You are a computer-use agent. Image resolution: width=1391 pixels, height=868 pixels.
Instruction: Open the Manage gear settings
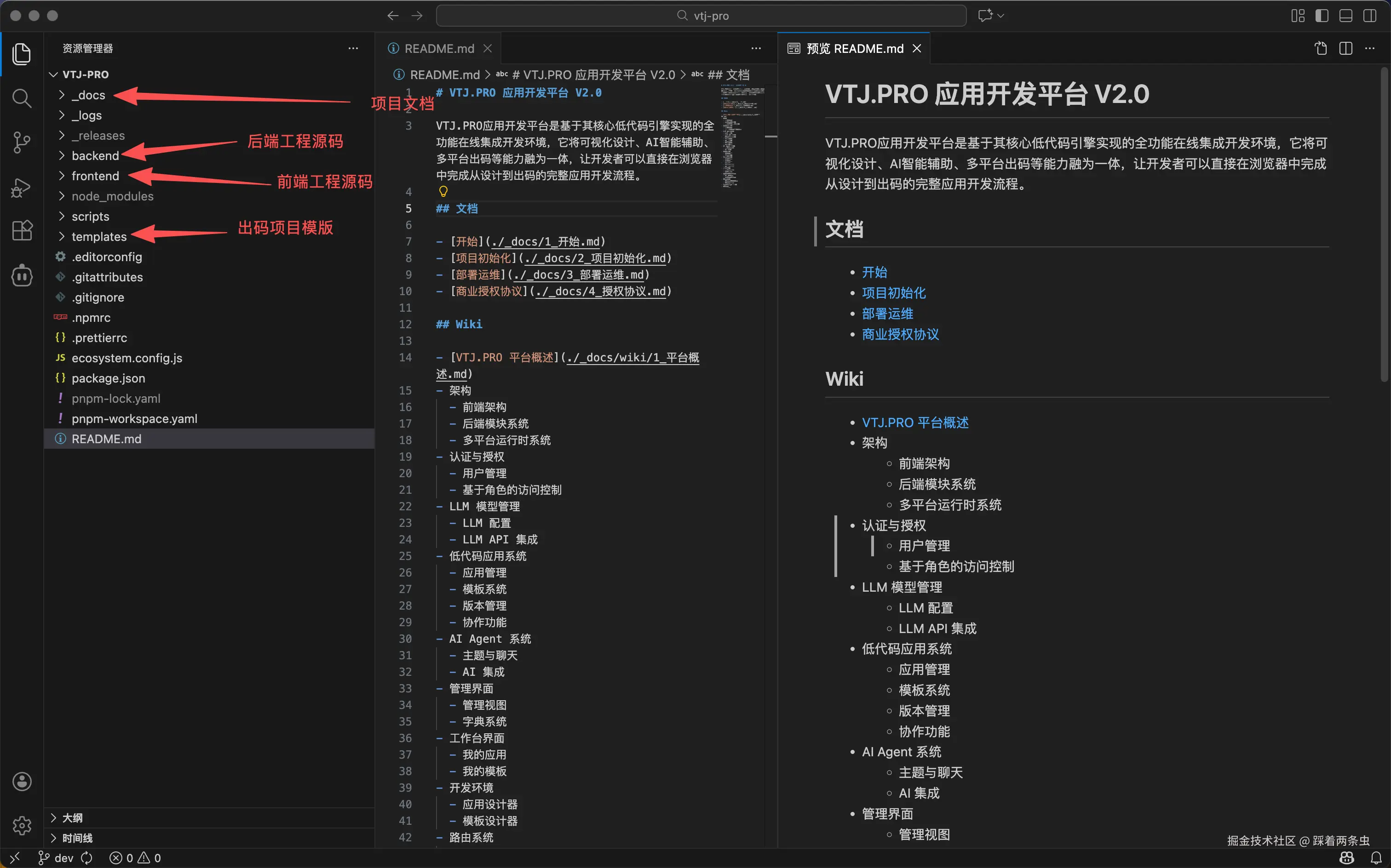pyautogui.click(x=21, y=826)
